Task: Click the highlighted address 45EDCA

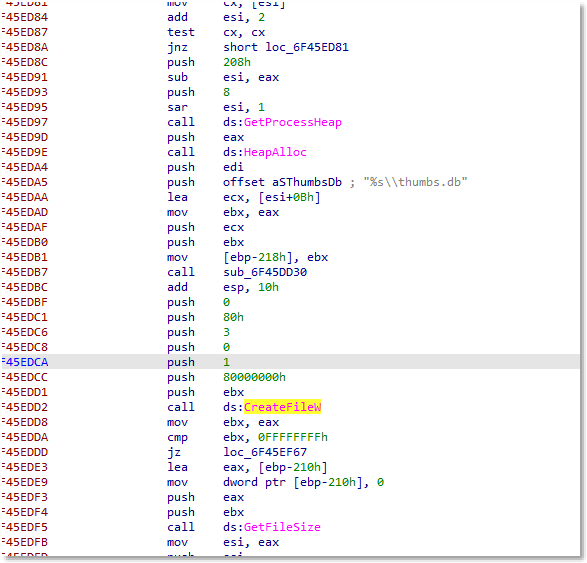Action: pyautogui.click(x=25, y=362)
